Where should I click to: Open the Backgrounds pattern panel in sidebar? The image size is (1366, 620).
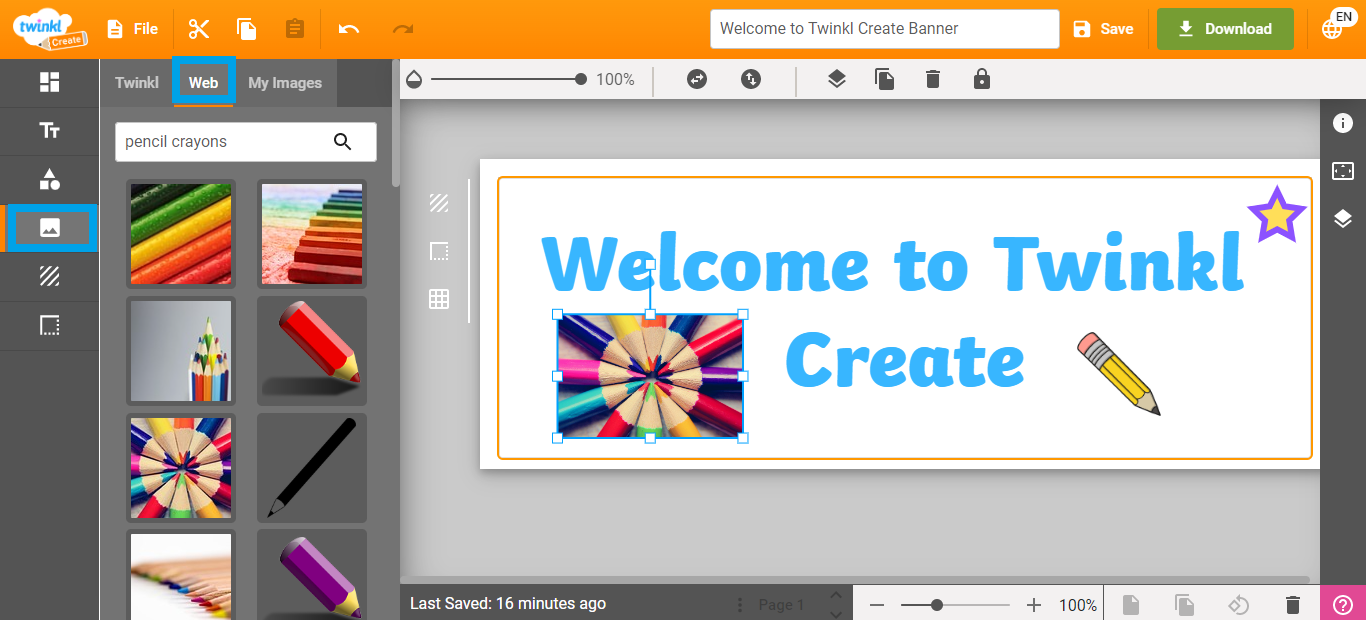coord(49,277)
